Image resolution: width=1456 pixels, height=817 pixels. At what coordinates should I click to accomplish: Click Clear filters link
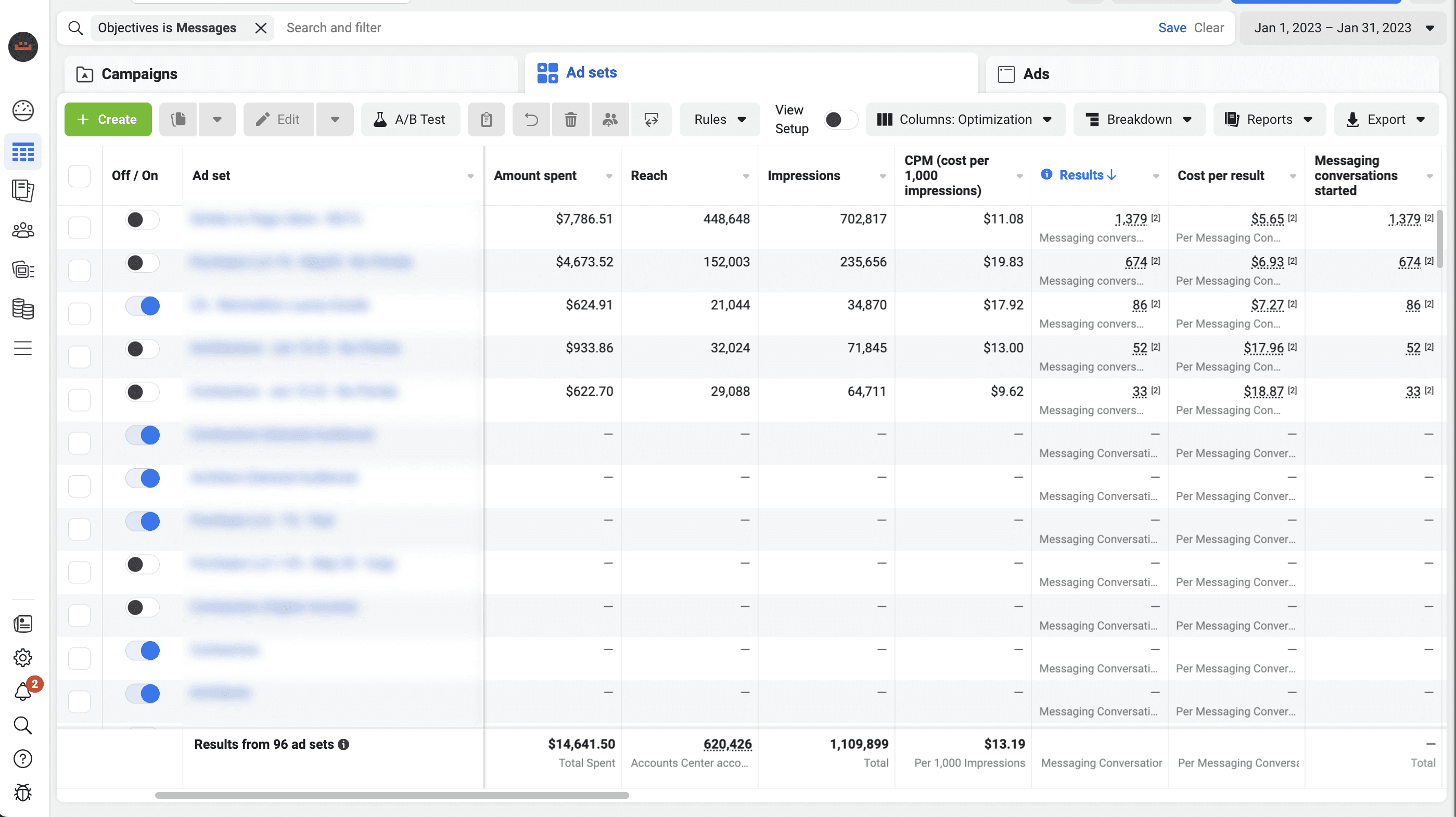1208,28
